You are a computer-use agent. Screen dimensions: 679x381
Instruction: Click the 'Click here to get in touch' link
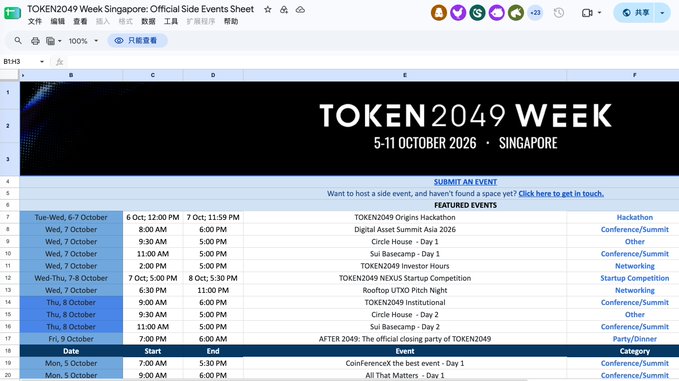[x=561, y=194]
